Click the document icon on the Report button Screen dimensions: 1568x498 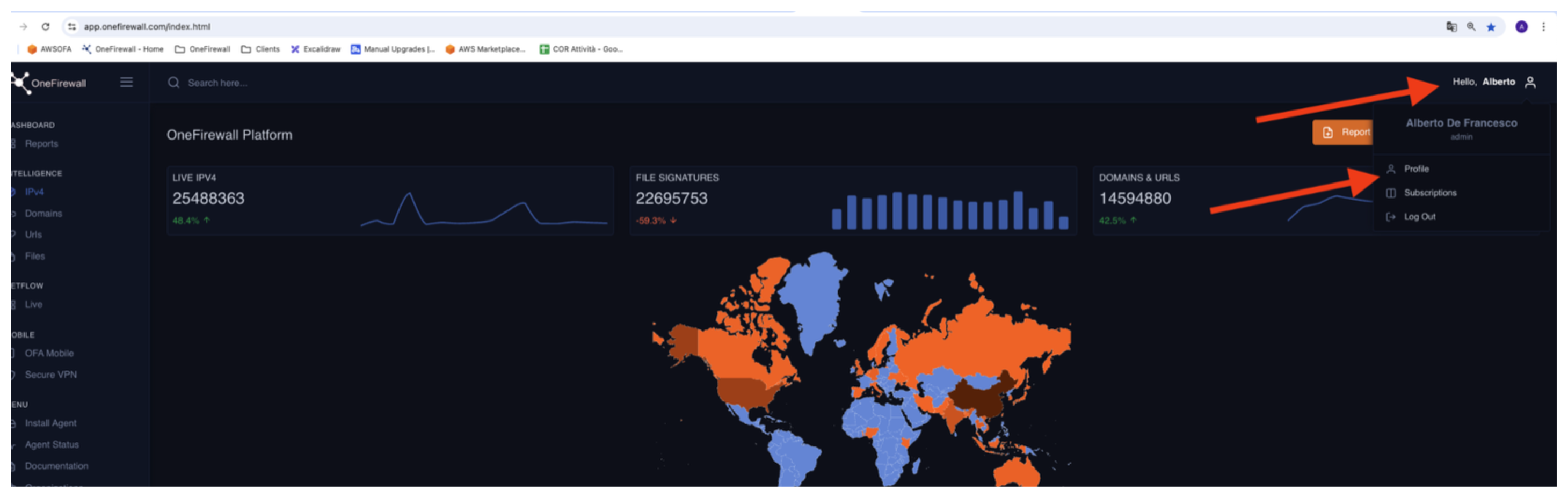pyautogui.click(x=1327, y=132)
